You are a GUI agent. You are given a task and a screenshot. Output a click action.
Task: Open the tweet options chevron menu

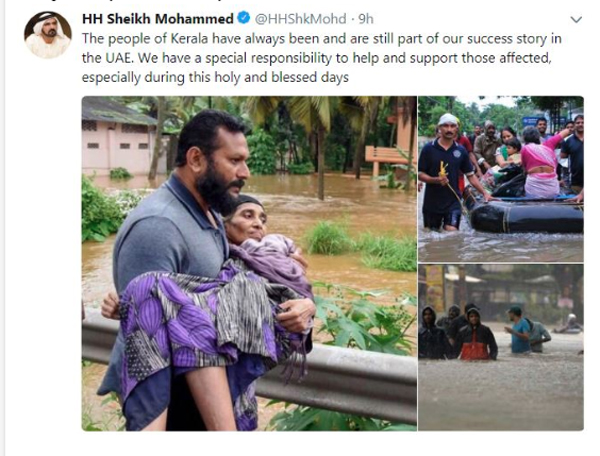575,20
